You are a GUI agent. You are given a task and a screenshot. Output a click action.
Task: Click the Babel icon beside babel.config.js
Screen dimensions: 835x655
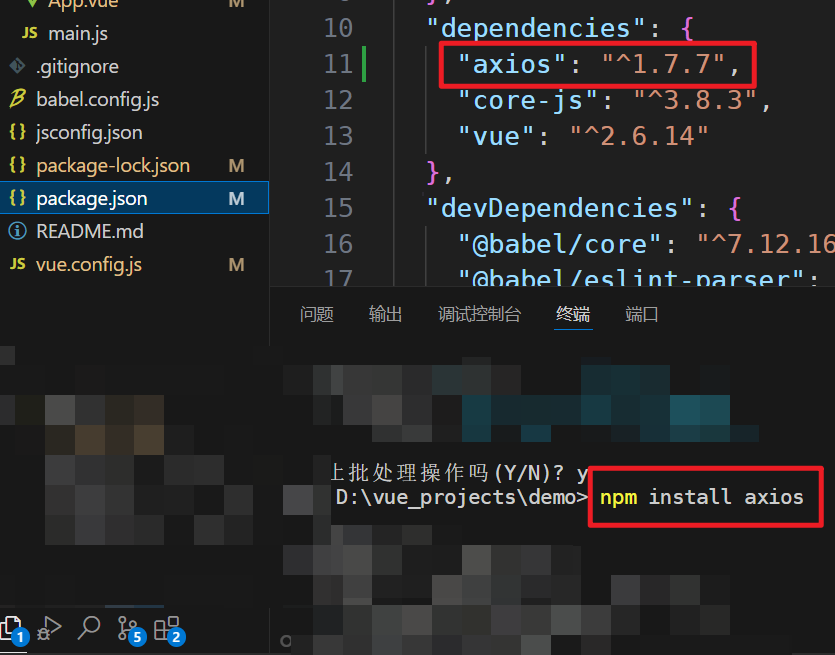click(x=17, y=99)
